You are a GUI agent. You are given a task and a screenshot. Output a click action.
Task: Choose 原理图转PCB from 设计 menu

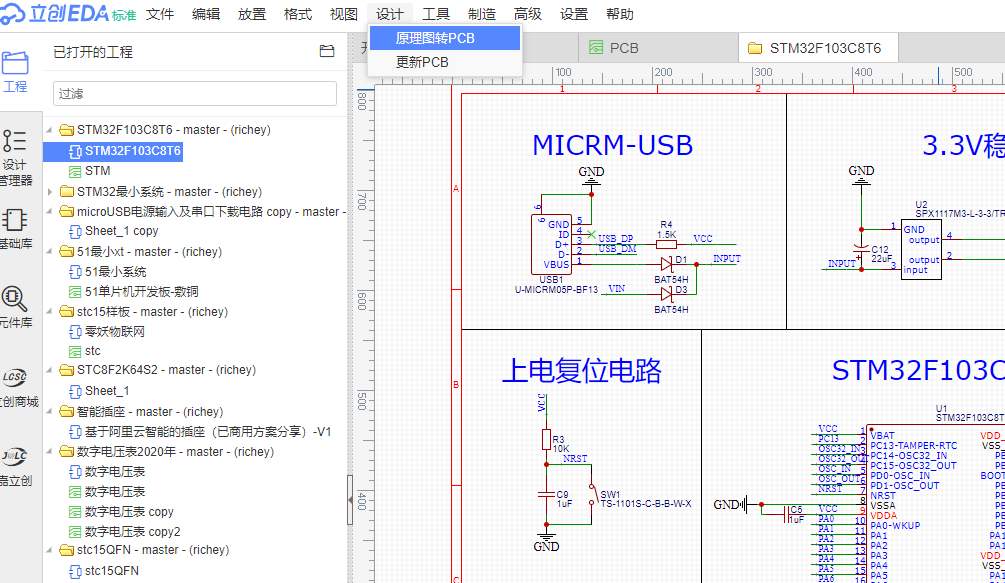445,38
